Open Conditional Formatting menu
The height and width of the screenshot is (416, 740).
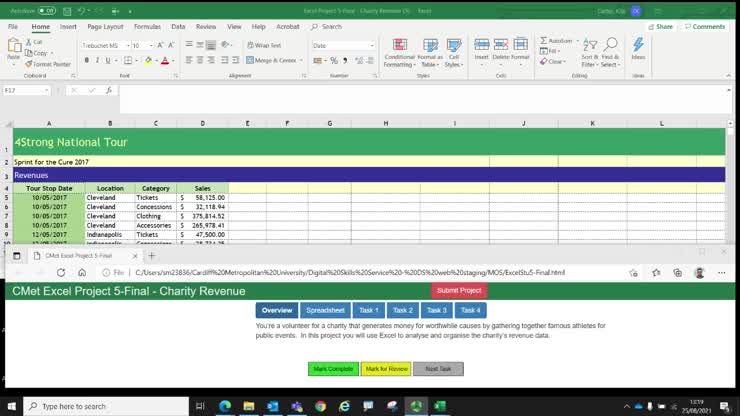pos(400,53)
